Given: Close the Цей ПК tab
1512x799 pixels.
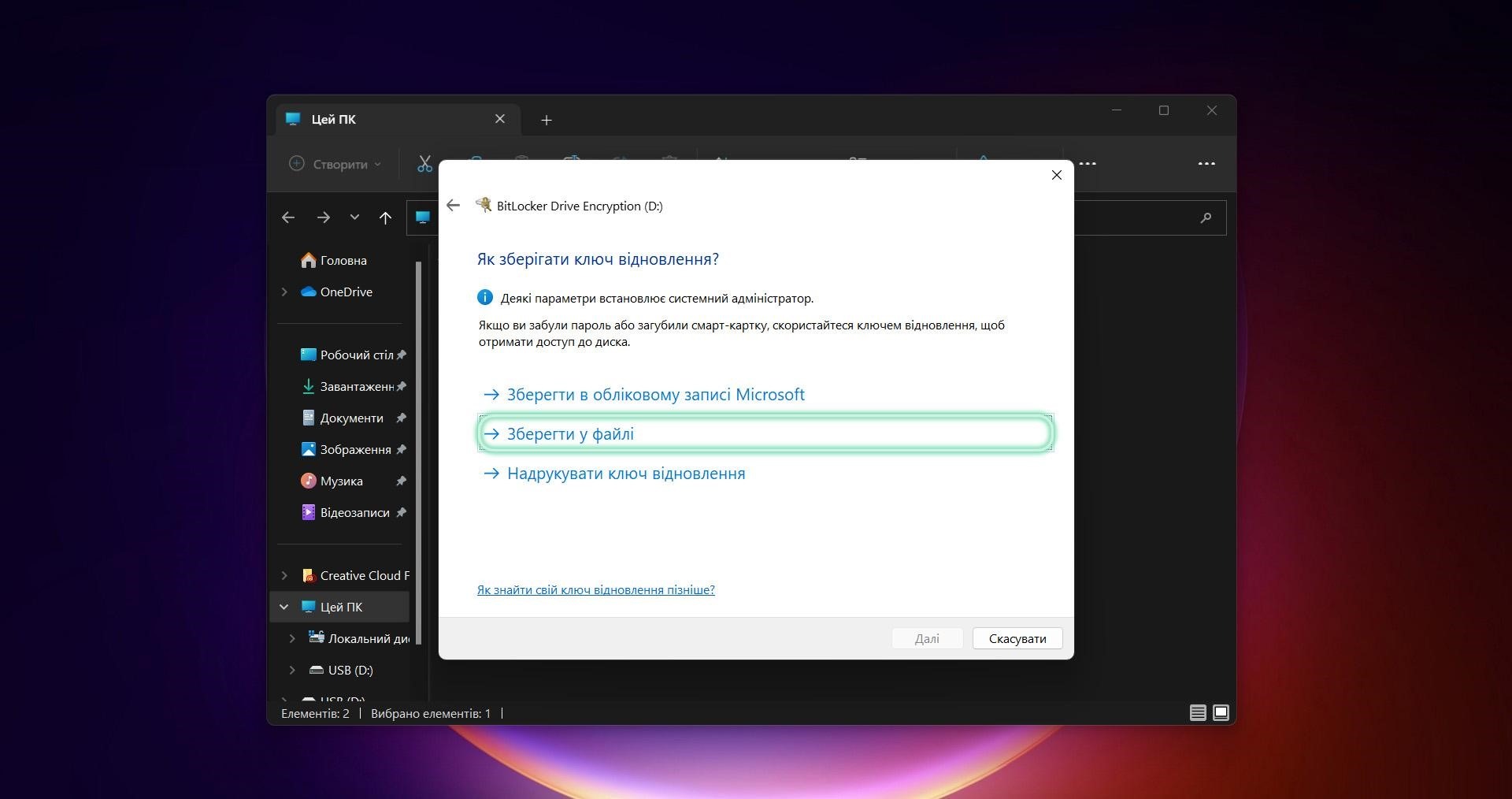Looking at the screenshot, I should pyautogui.click(x=500, y=119).
